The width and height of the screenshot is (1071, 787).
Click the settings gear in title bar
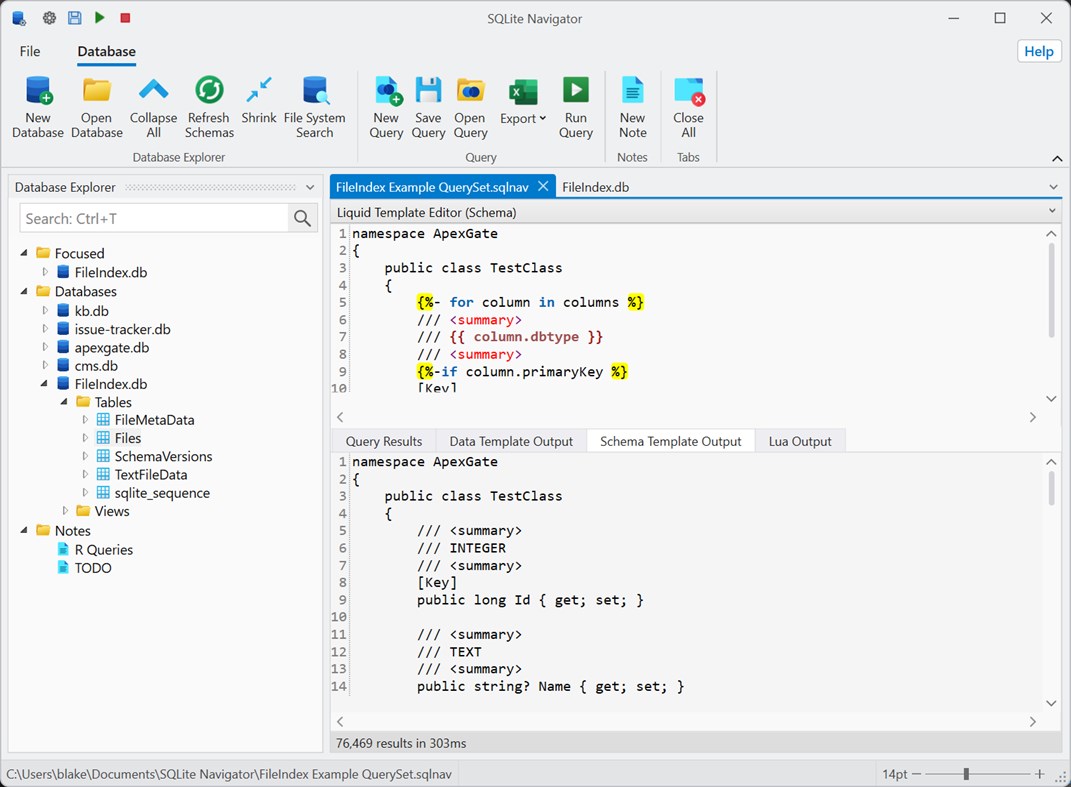point(49,18)
